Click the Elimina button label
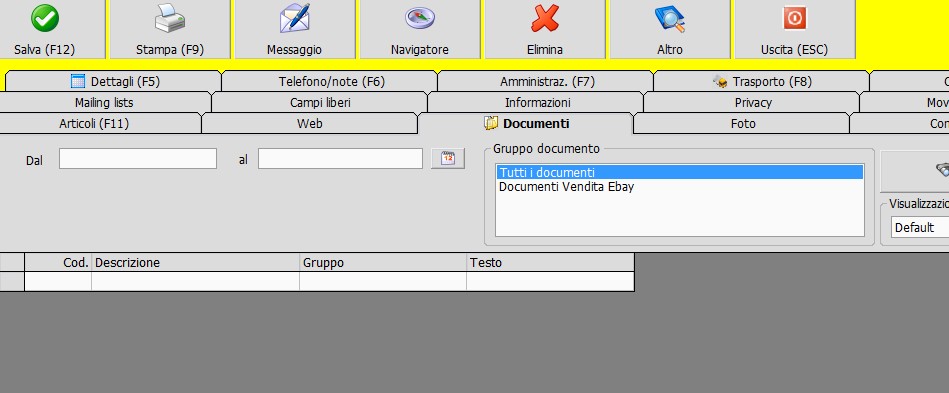Screen dimensions: 949x393 (545, 50)
